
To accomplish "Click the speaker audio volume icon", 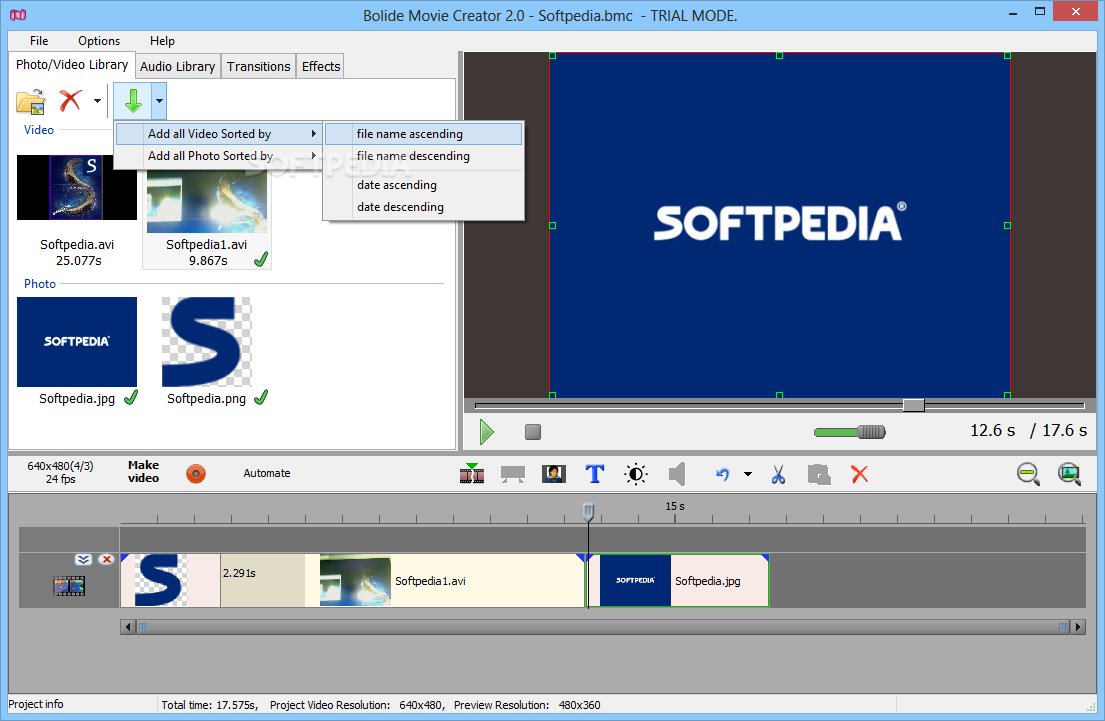I will click(677, 474).
